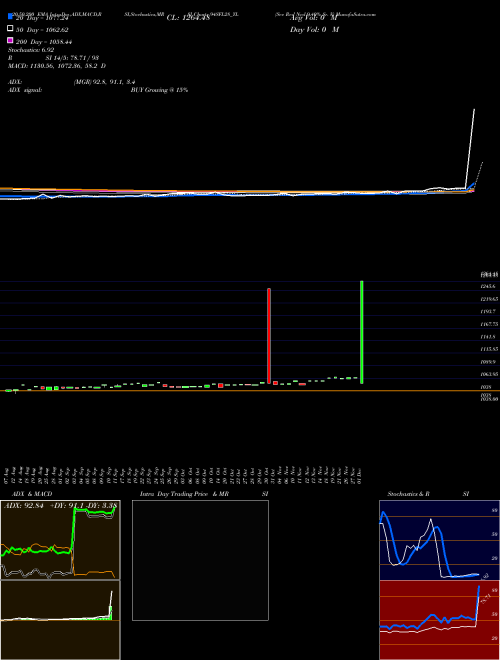The image size is (500, 660).
Task: Click the 1167.75 price axis label
Action: [x=490, y=324]
